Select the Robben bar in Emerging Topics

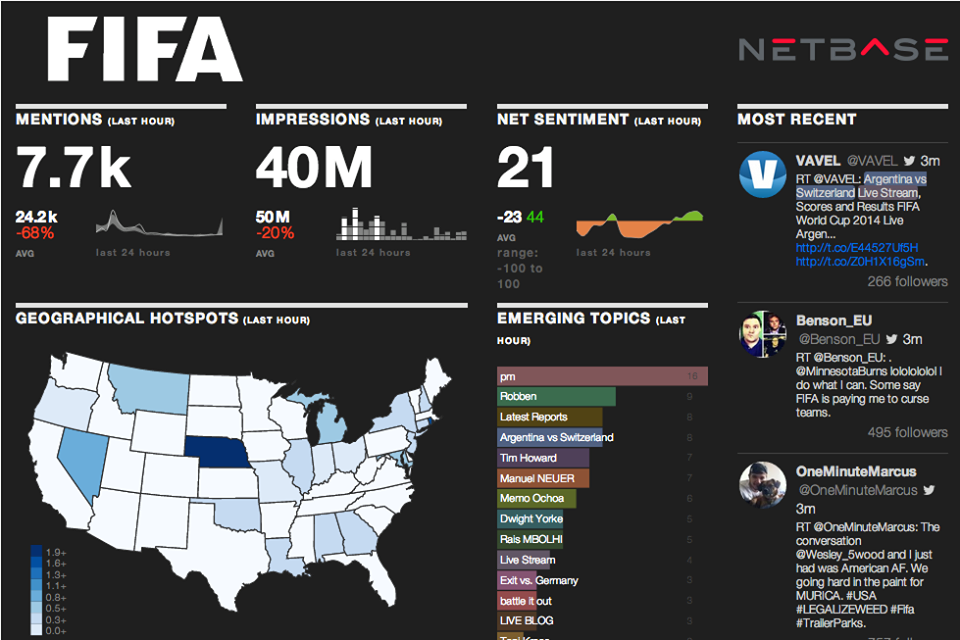coord(555,397)
